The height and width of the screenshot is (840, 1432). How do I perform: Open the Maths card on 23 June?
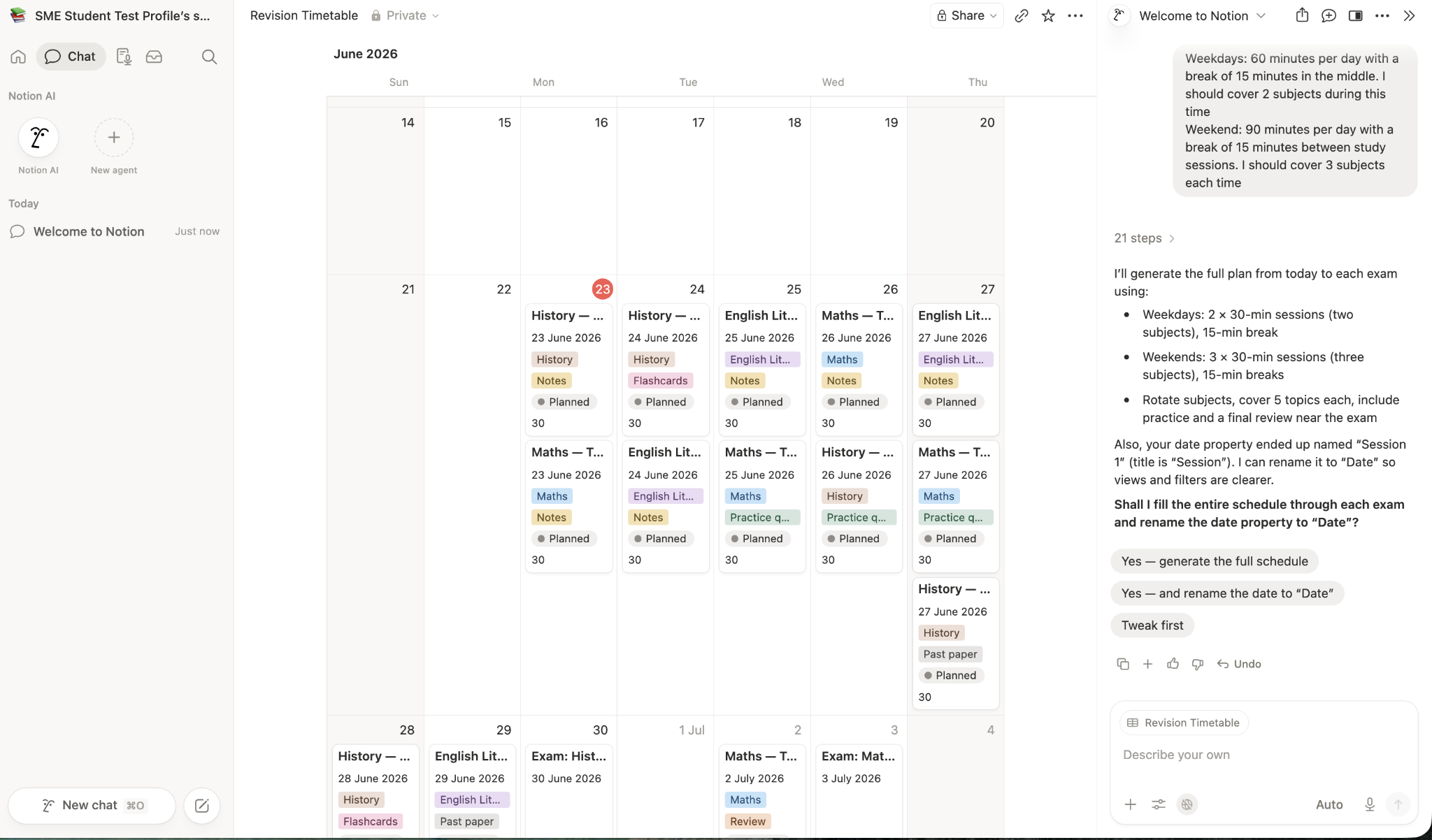click(x=569, y=506)
